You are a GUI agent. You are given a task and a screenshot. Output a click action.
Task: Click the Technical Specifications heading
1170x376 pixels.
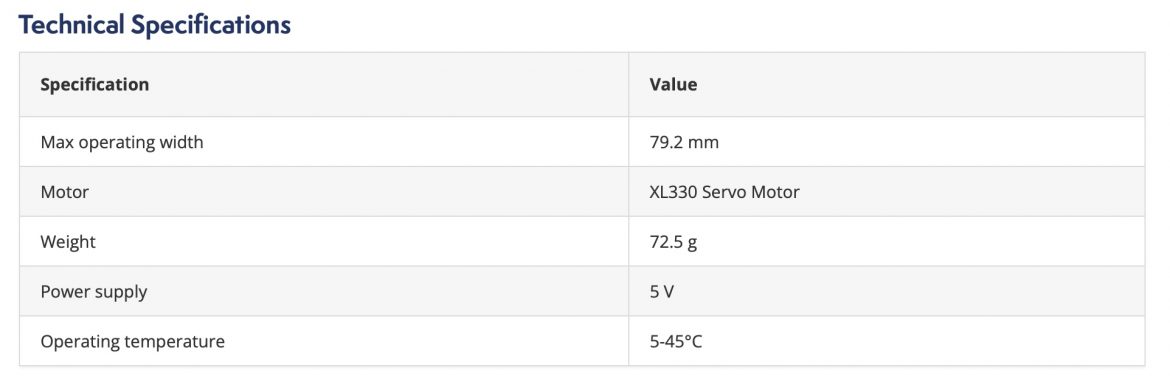tap(154, 25)
